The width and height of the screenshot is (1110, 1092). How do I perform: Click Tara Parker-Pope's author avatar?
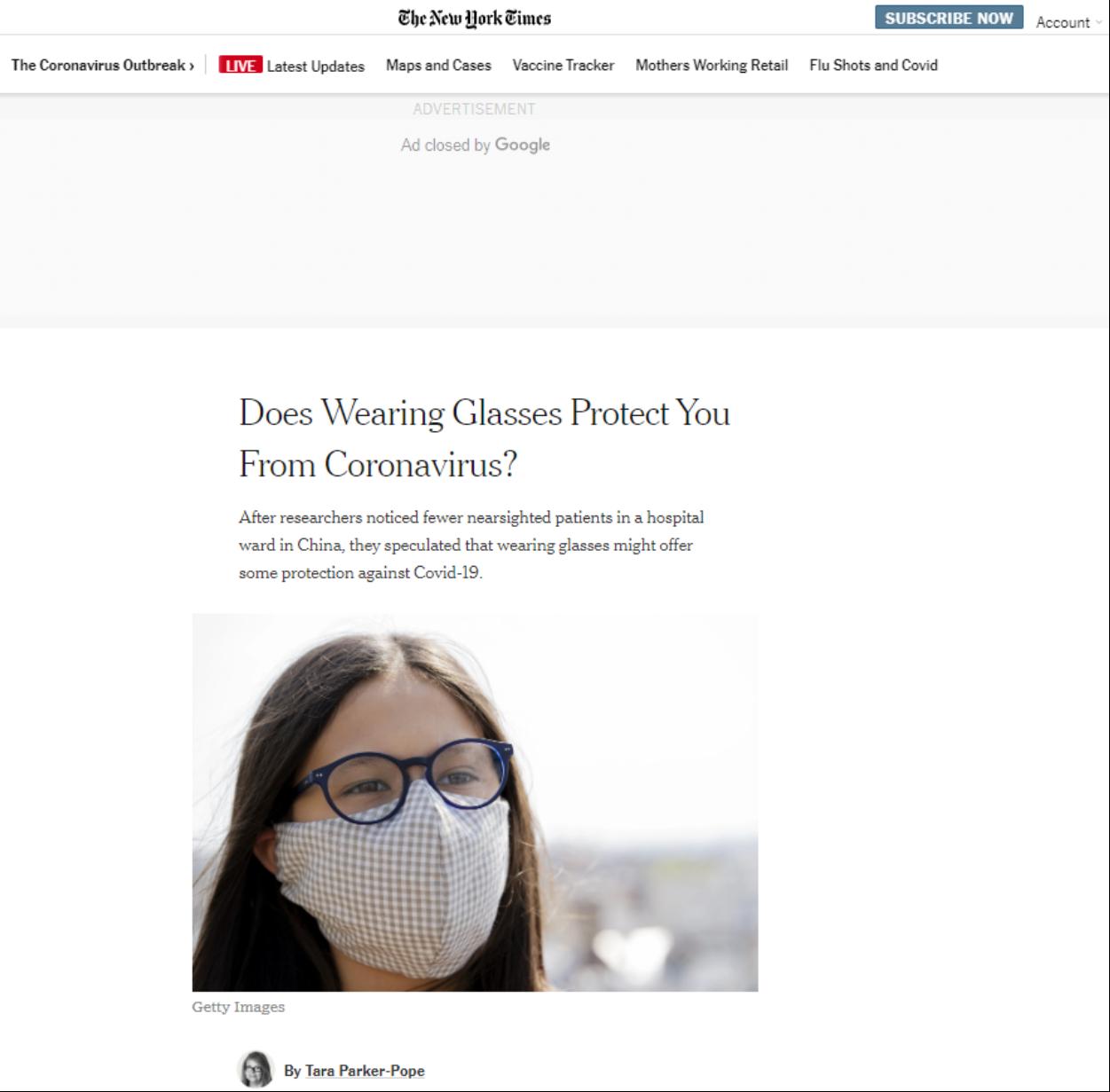point(256,1069)
